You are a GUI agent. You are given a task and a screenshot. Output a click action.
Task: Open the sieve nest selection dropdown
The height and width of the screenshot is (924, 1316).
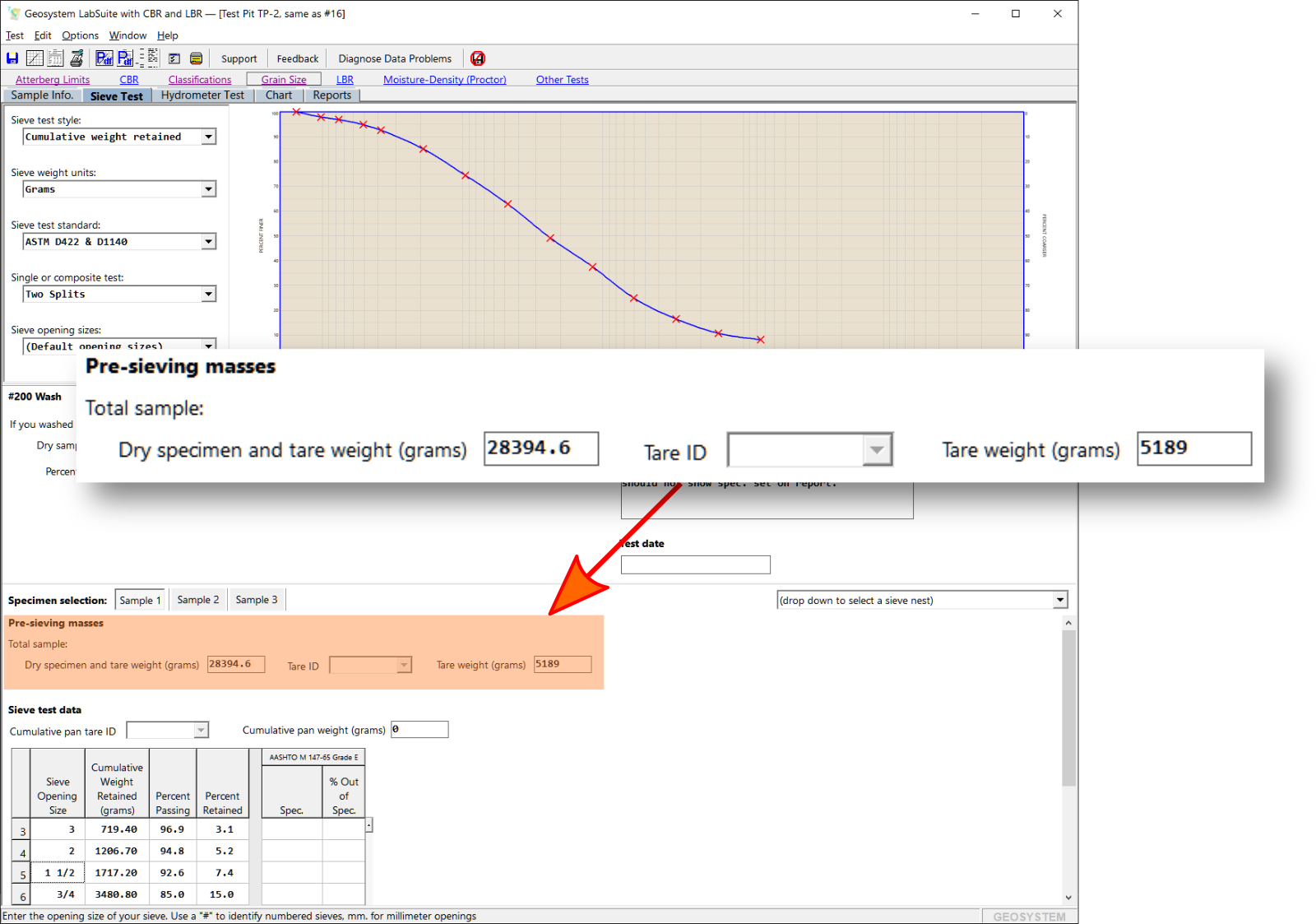click(x=1060, y=601)
